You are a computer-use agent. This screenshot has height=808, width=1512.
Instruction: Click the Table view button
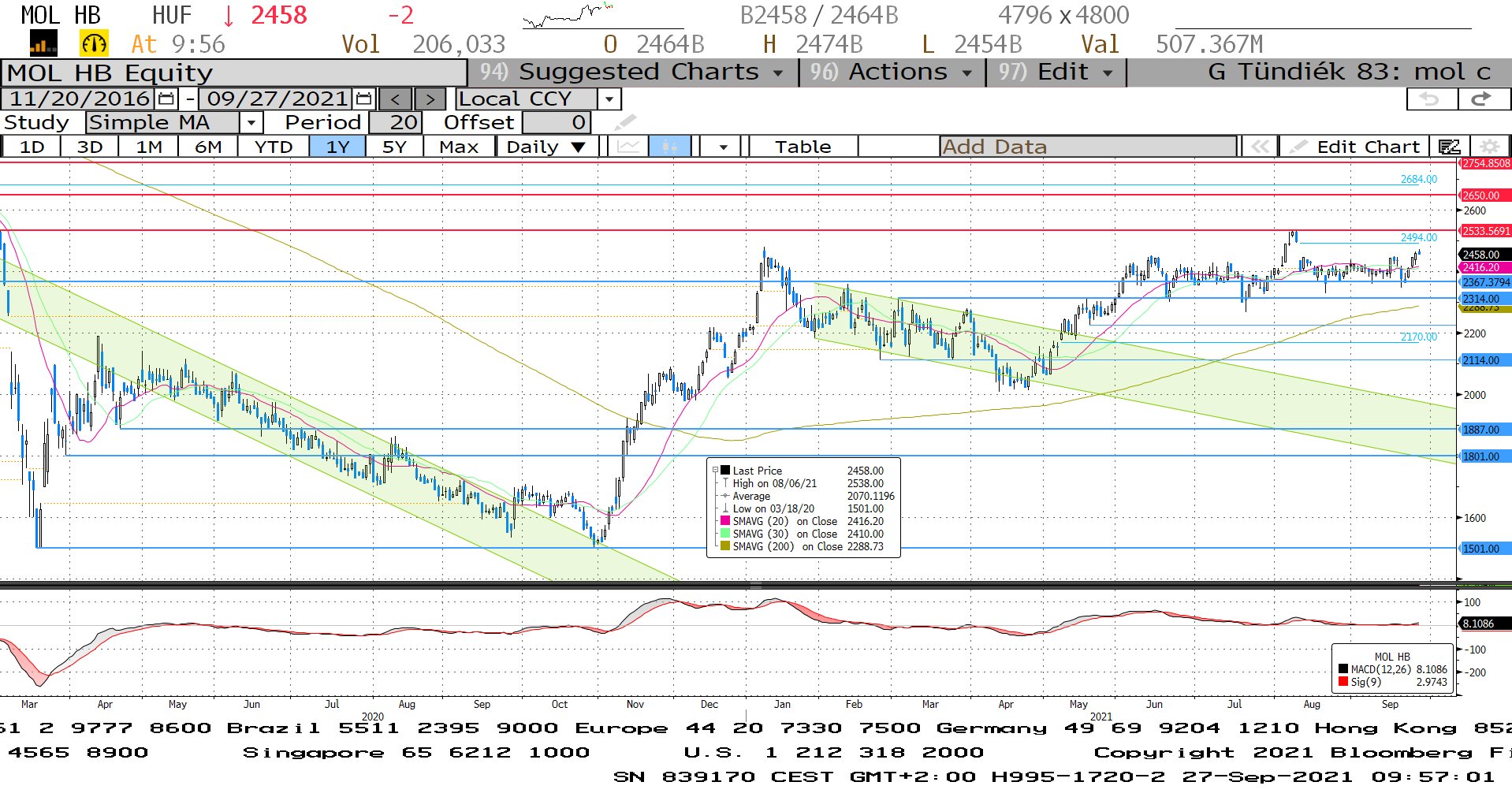click(x=803, y=147)
